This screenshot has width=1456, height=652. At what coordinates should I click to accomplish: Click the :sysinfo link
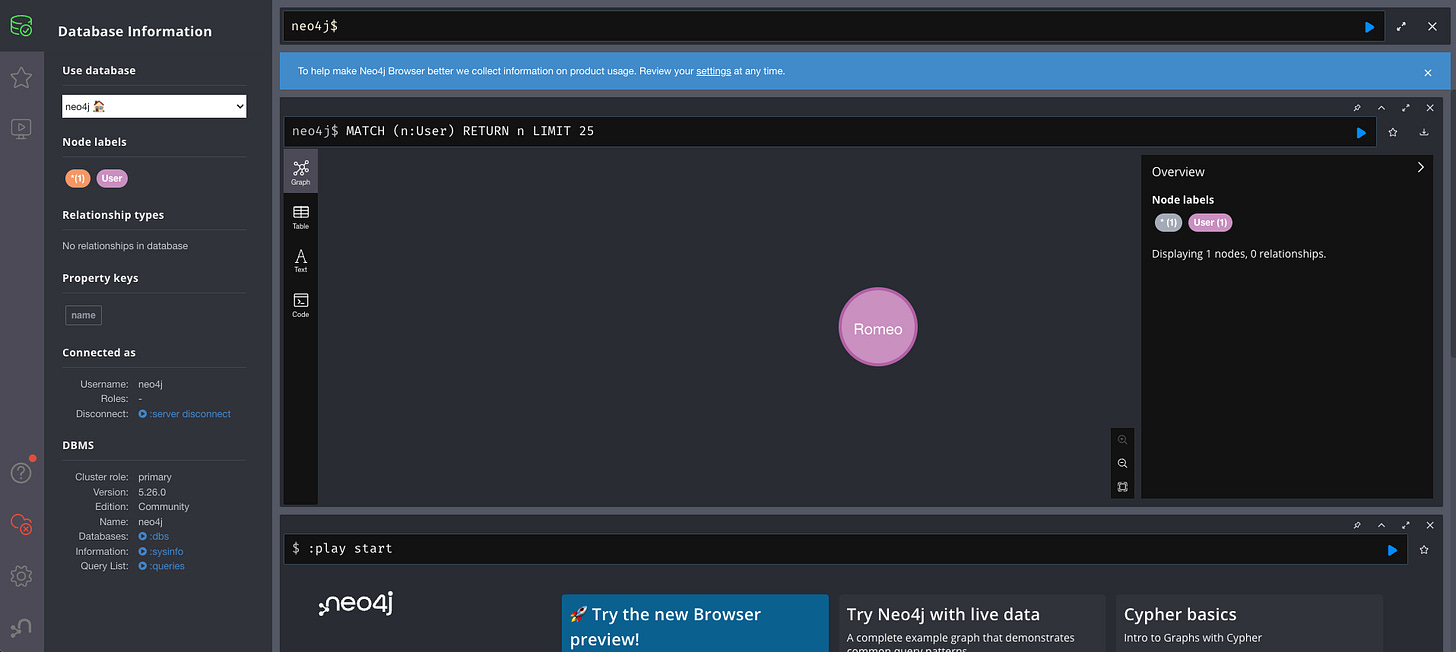(x=161, y=551)
